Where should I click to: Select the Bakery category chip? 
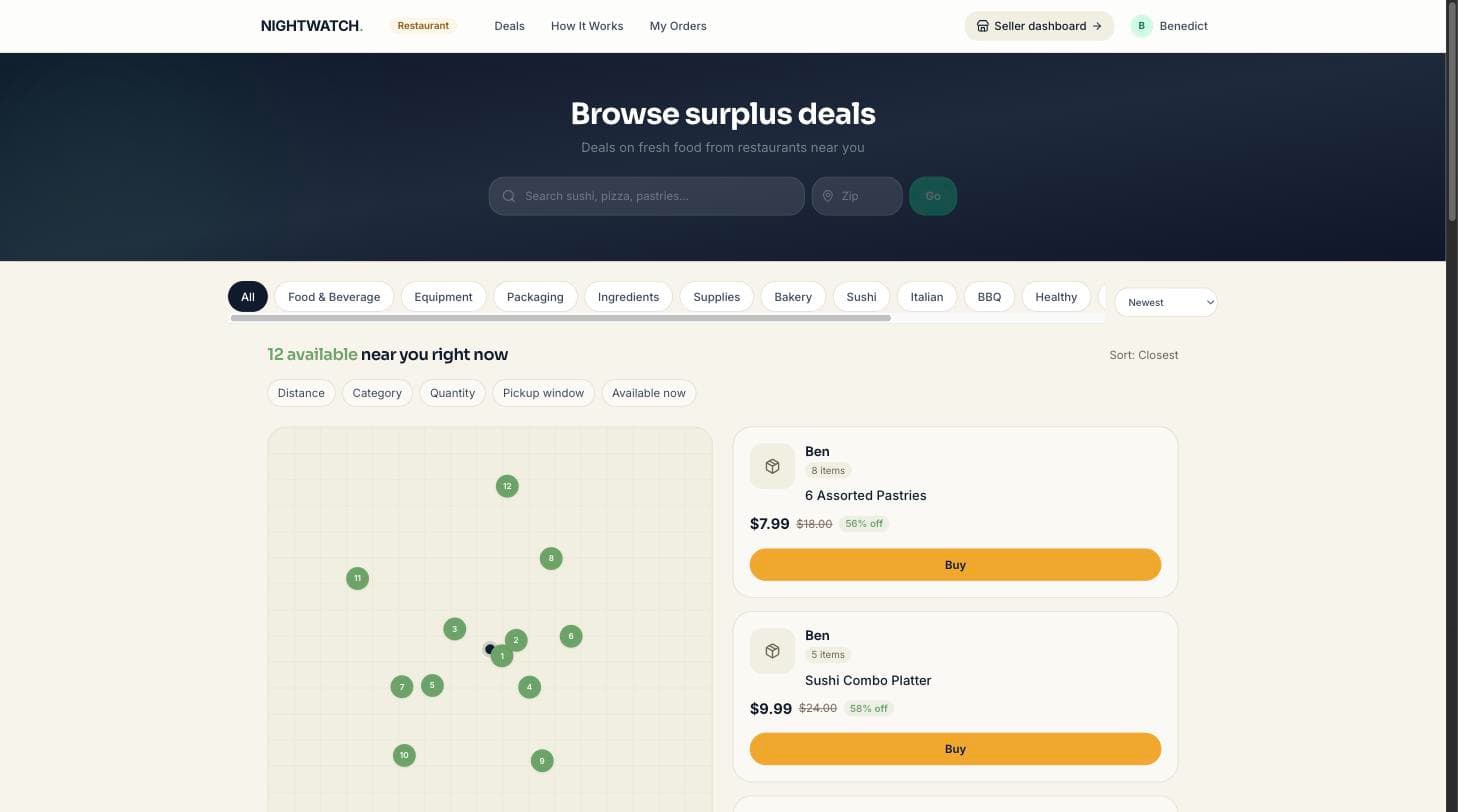[x=793, y=297]
